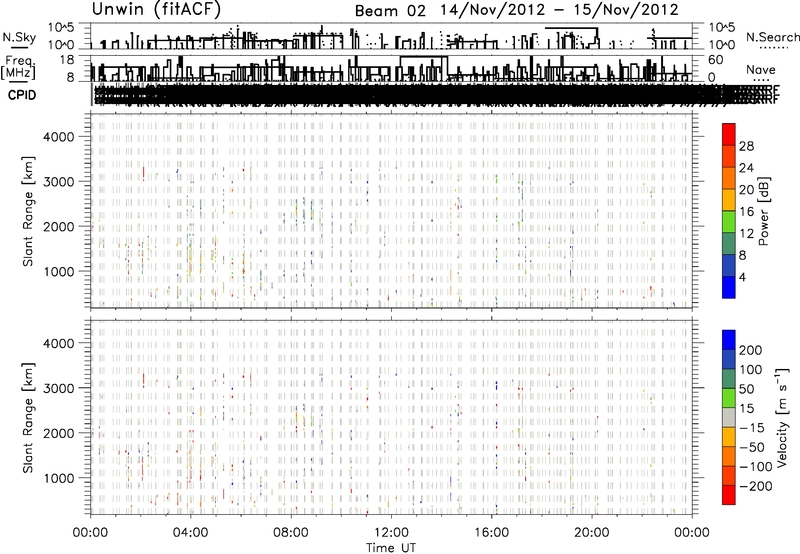
Task: Click the '16:00' time axis label
Action: [x=491, y=533]
